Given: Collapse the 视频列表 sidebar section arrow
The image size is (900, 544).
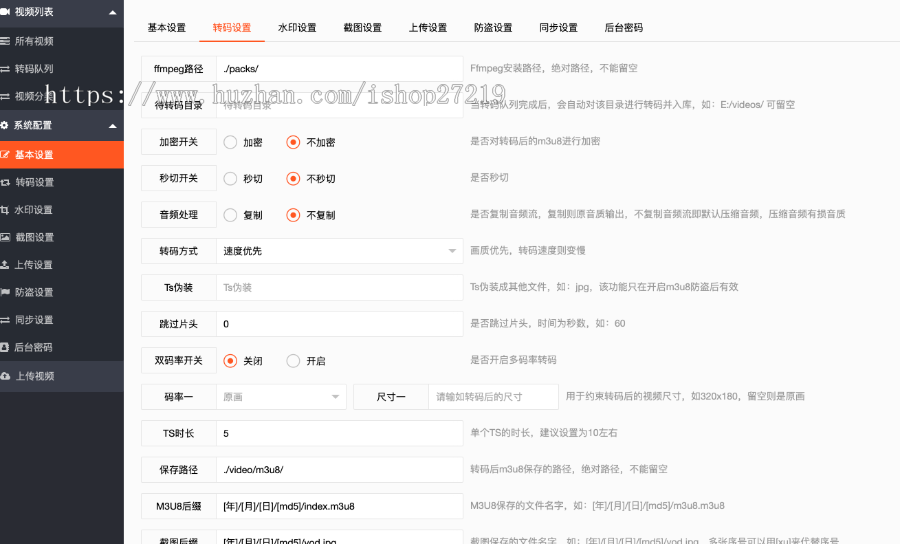Looking at the screenshot, I should tap(112, 13).
